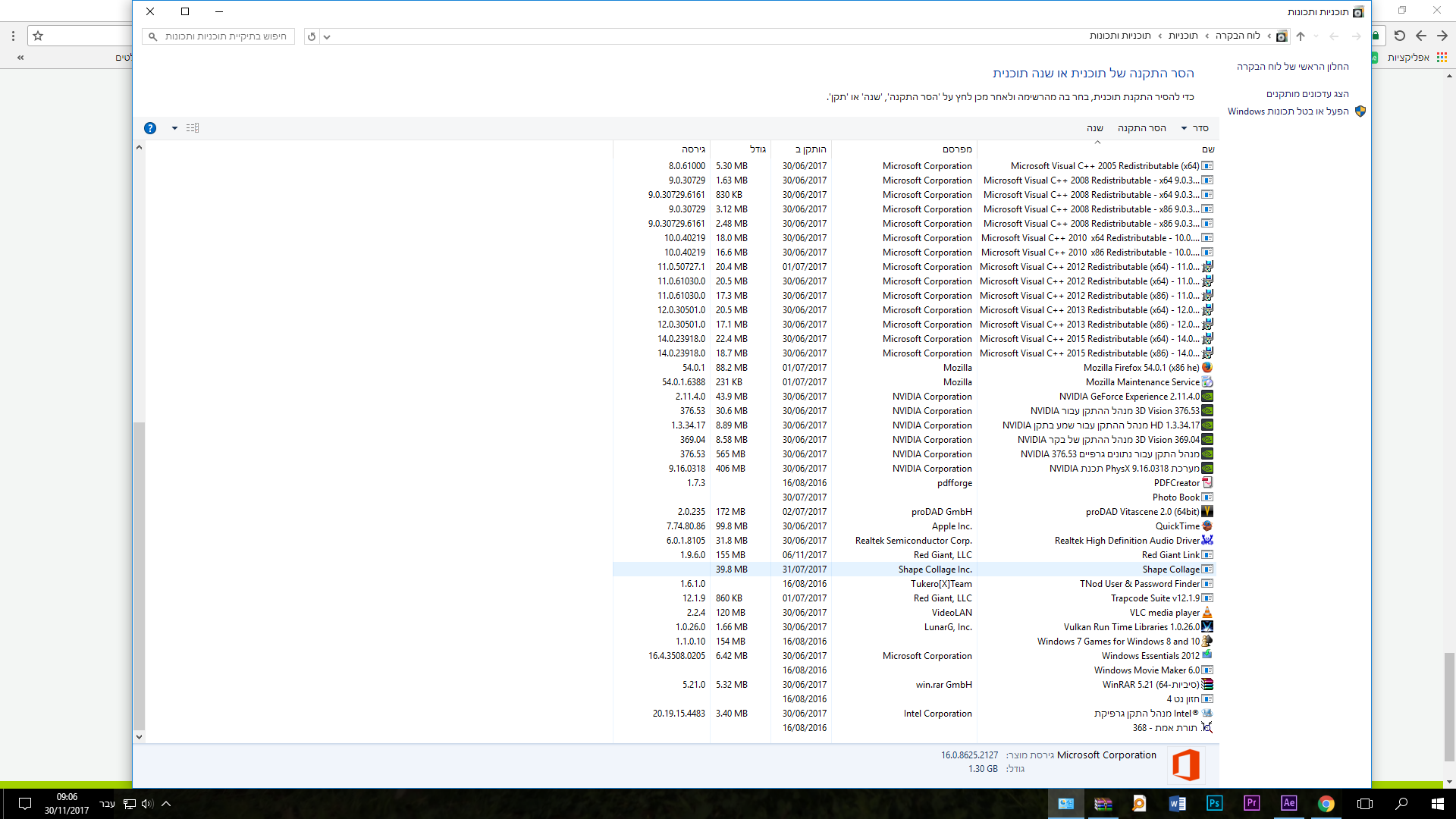Click the Chrome reload button behind the window
Image resolution: width=1456 pixels, height=819 pixels.
(1400, 36)
